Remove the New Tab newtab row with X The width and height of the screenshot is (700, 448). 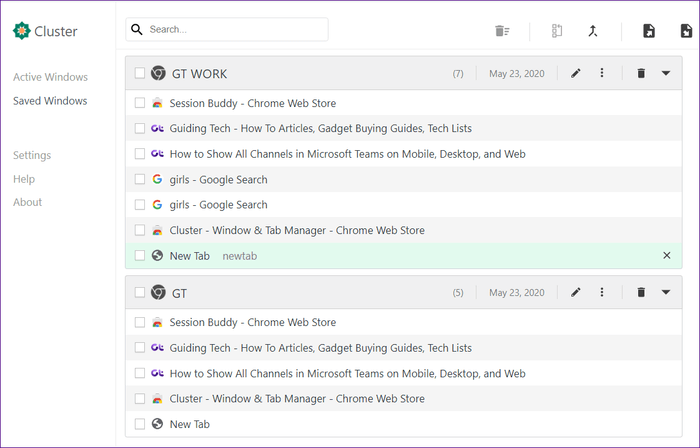click(667, 255)
